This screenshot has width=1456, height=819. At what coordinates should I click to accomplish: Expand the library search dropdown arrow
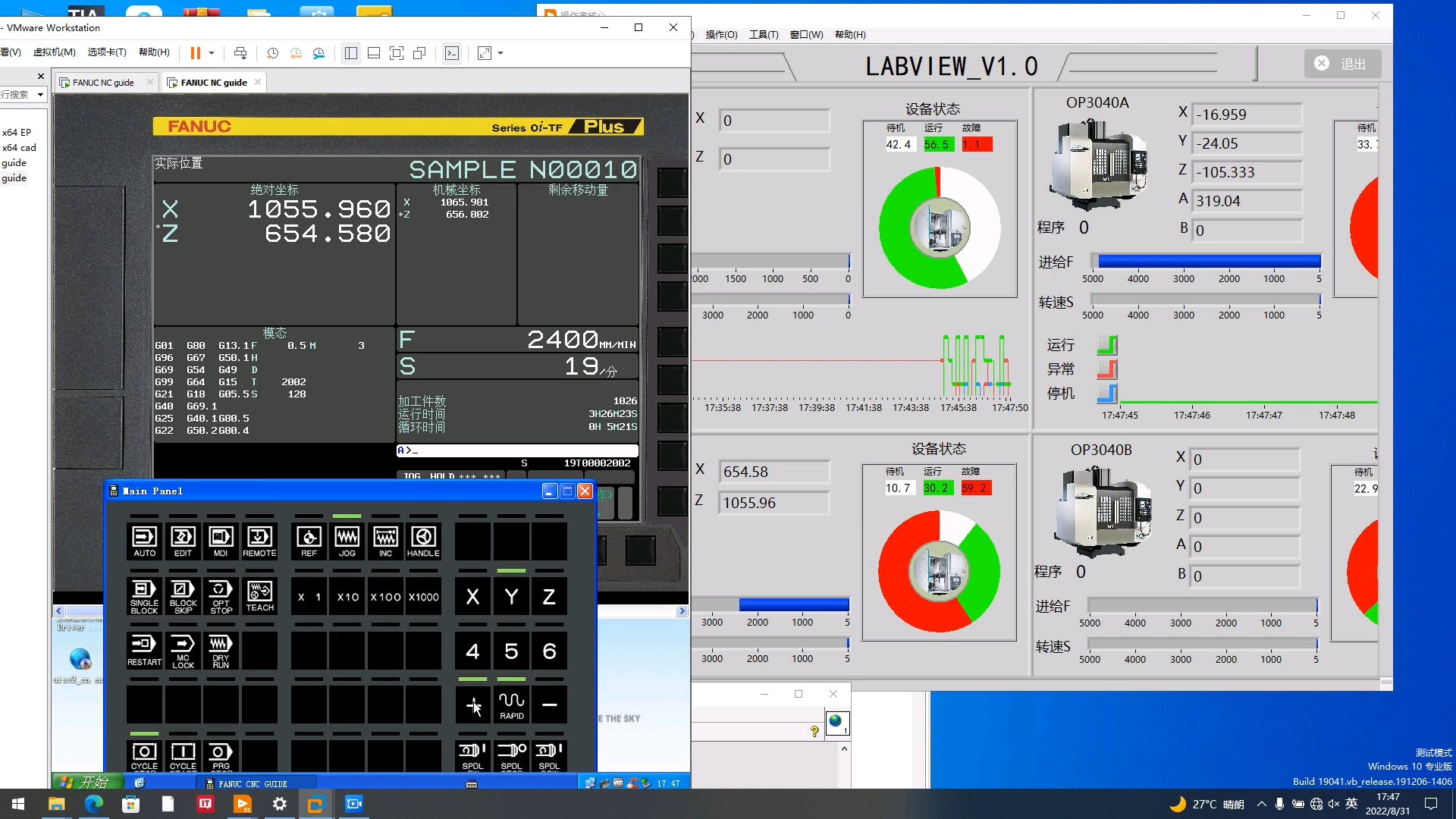pyautogui.click(x=40, y=95)
